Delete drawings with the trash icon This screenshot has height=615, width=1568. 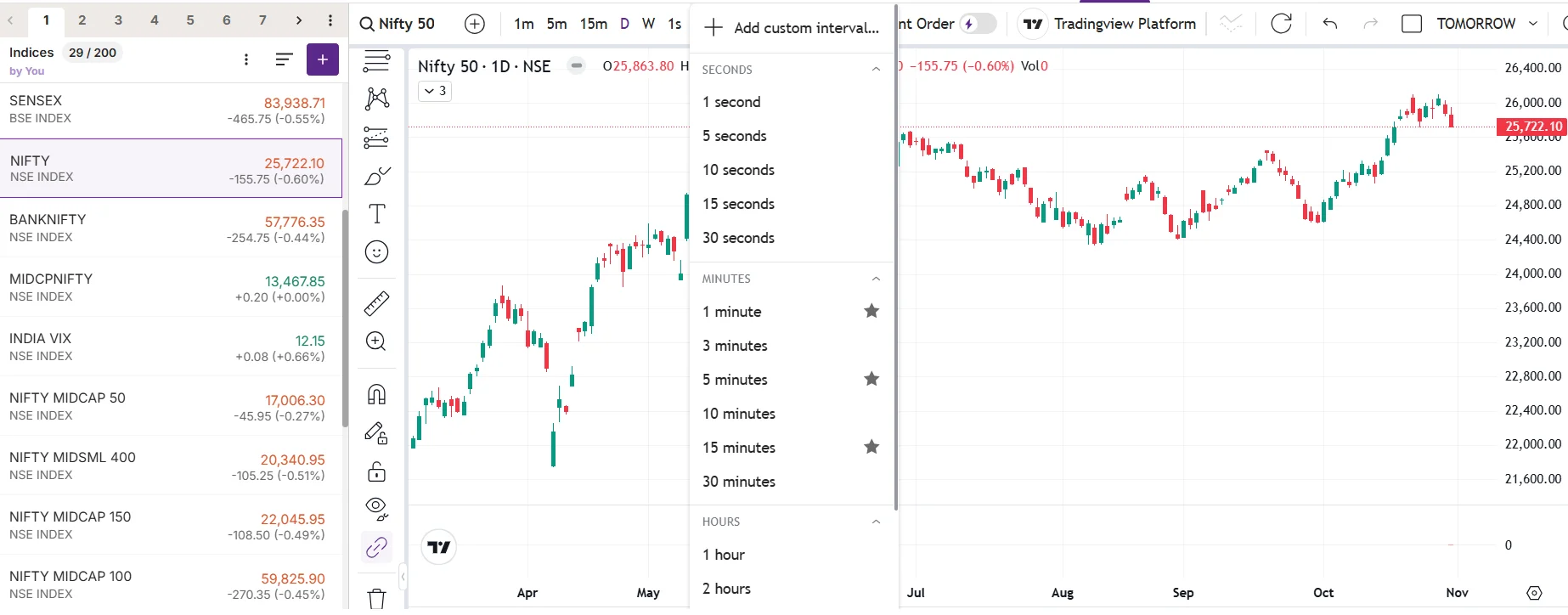376,598
